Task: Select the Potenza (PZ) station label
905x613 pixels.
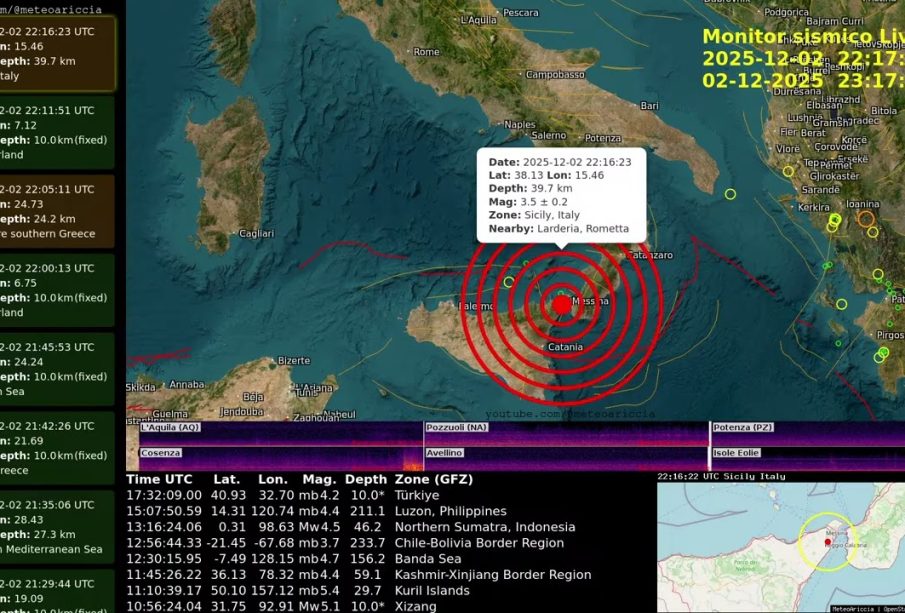Action: (743, 428)
